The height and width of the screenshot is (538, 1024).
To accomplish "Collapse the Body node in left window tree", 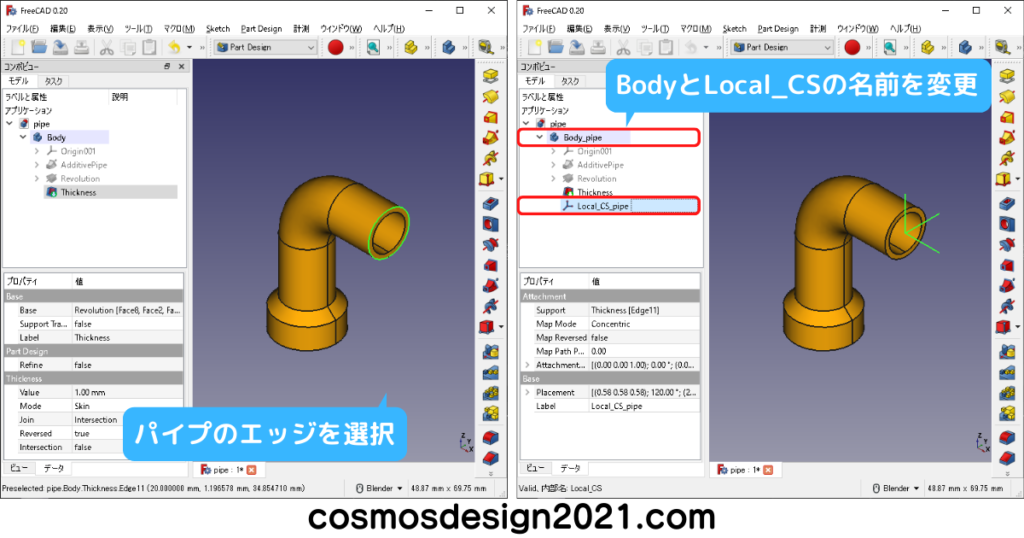I will pos(23,138).
